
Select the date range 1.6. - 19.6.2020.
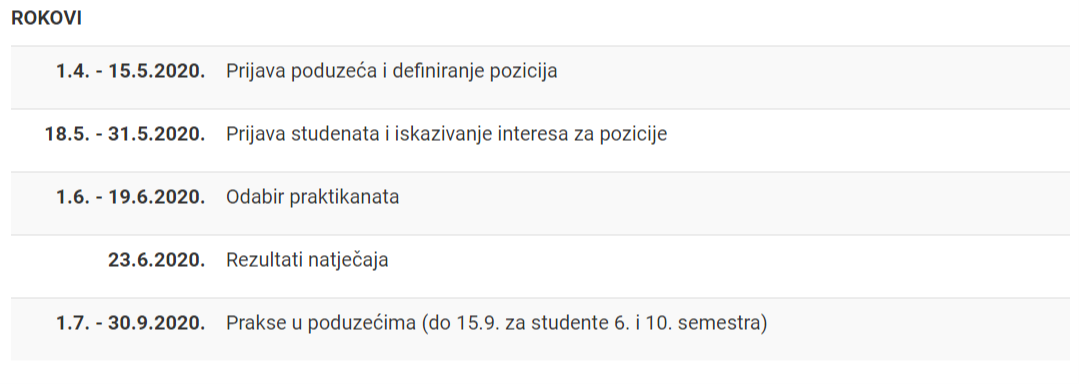coord(130,197)
